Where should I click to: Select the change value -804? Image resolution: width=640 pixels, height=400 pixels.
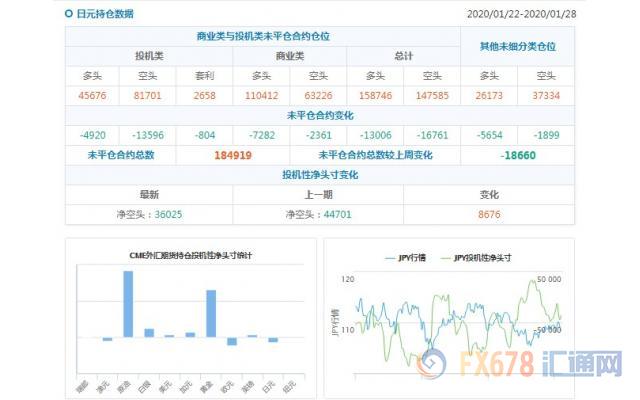click(x=205, y=136)
